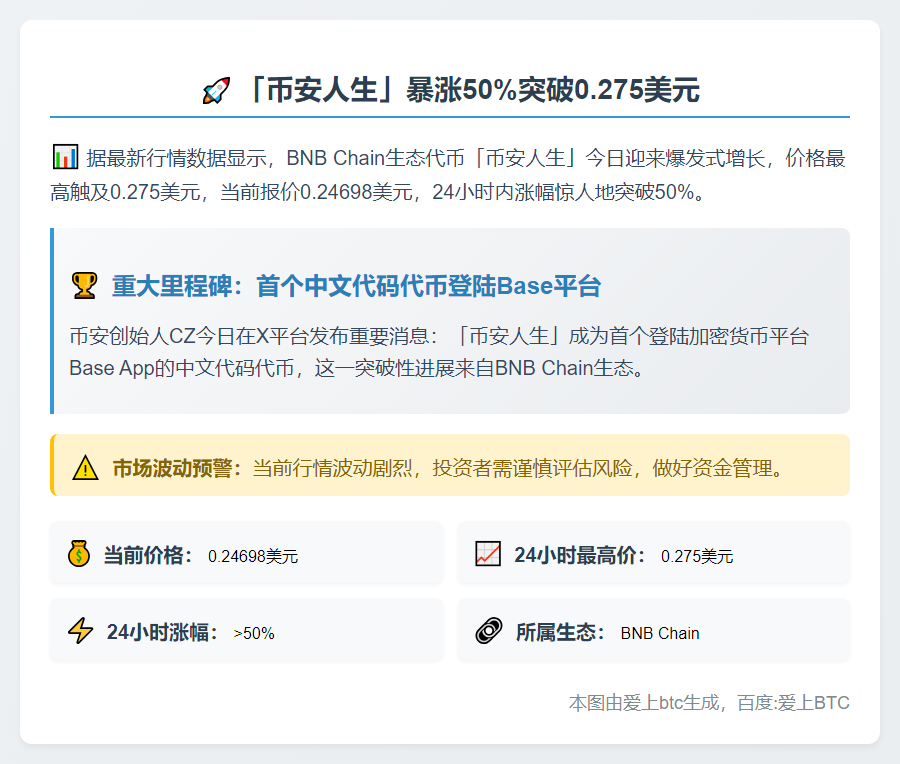Click the 所属生态 label text
This screenshot has width=900, height=764.
[560, 632]
